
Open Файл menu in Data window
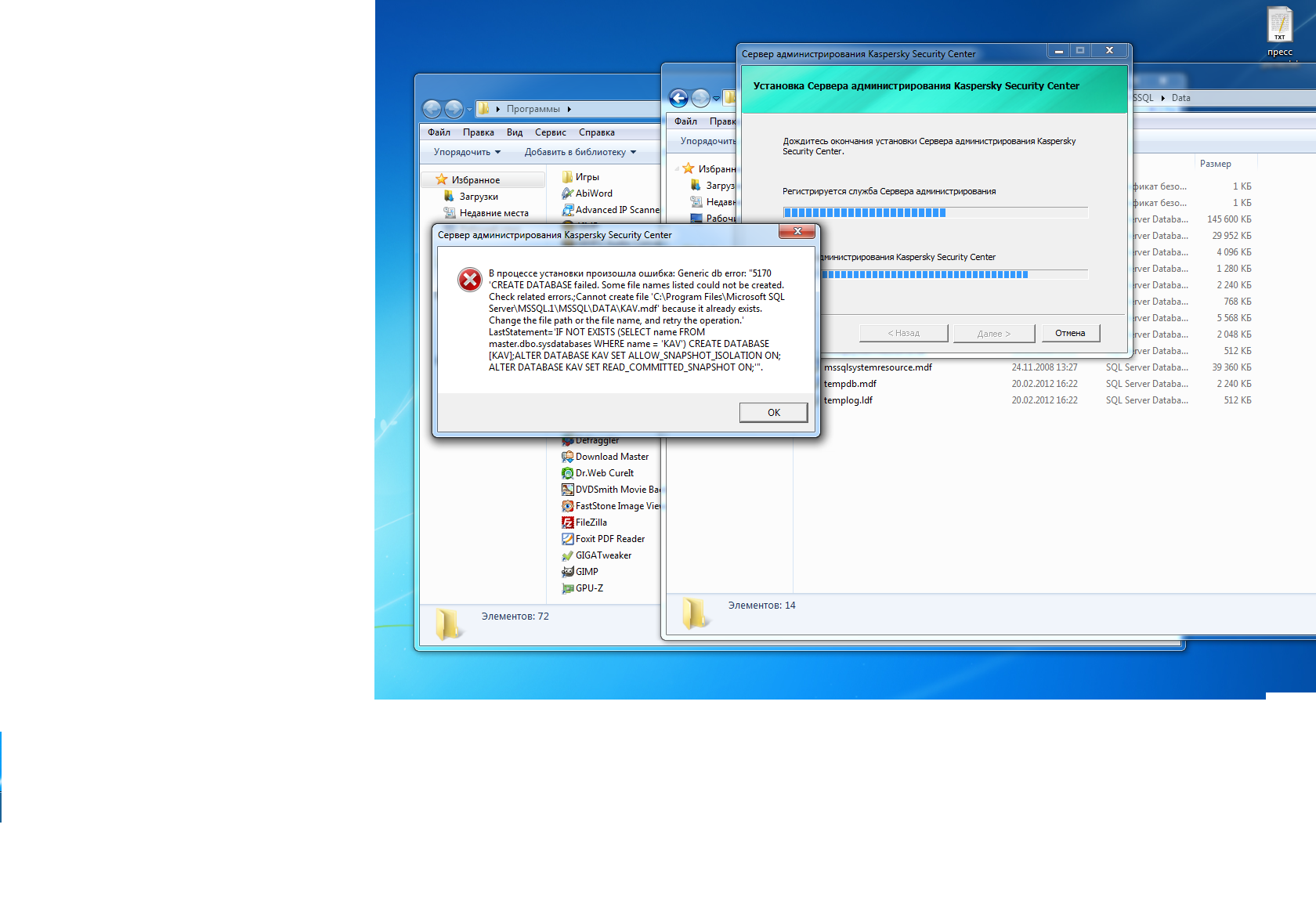(685, 121)
